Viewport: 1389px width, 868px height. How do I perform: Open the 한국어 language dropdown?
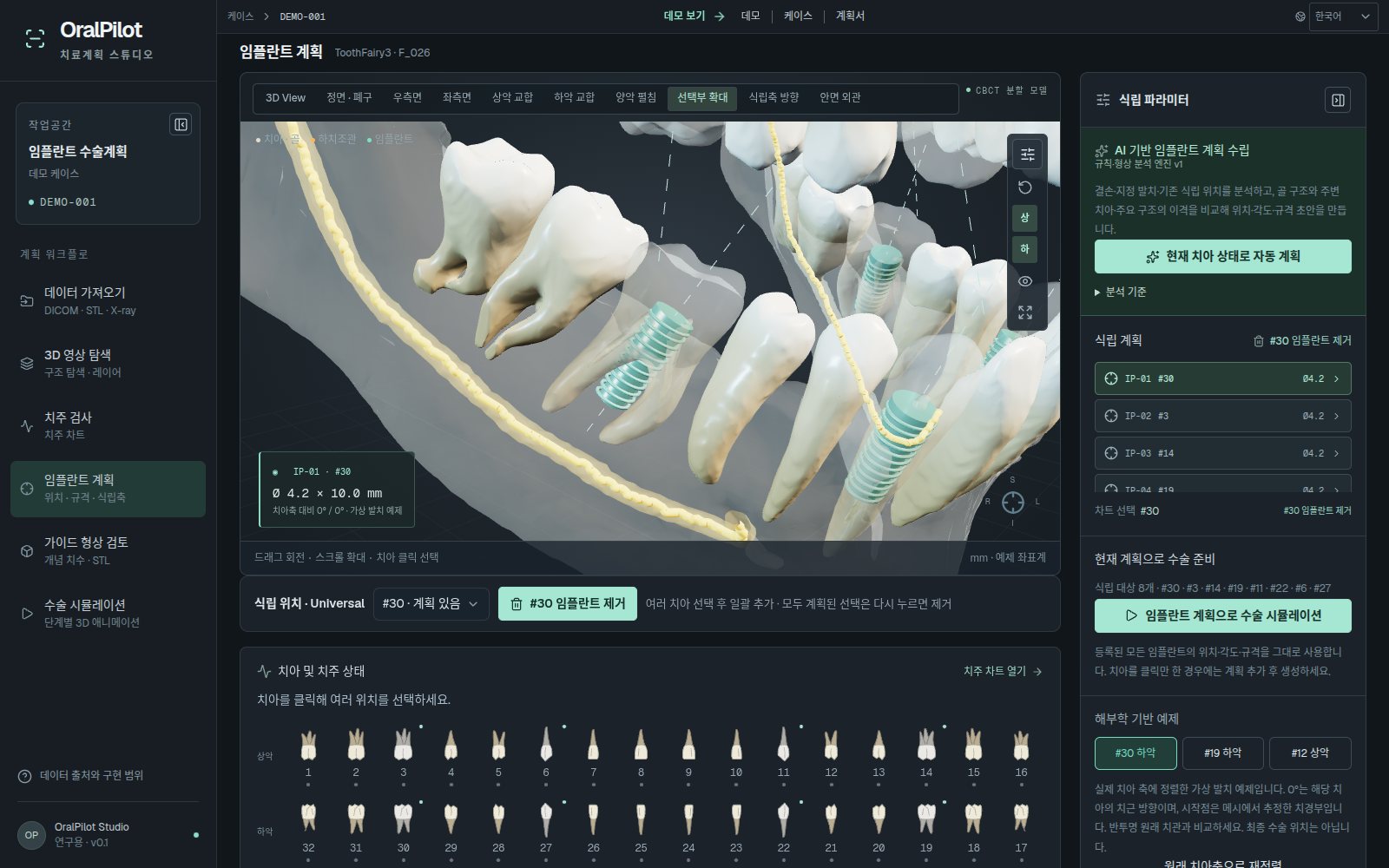(x=1343, y=16)
